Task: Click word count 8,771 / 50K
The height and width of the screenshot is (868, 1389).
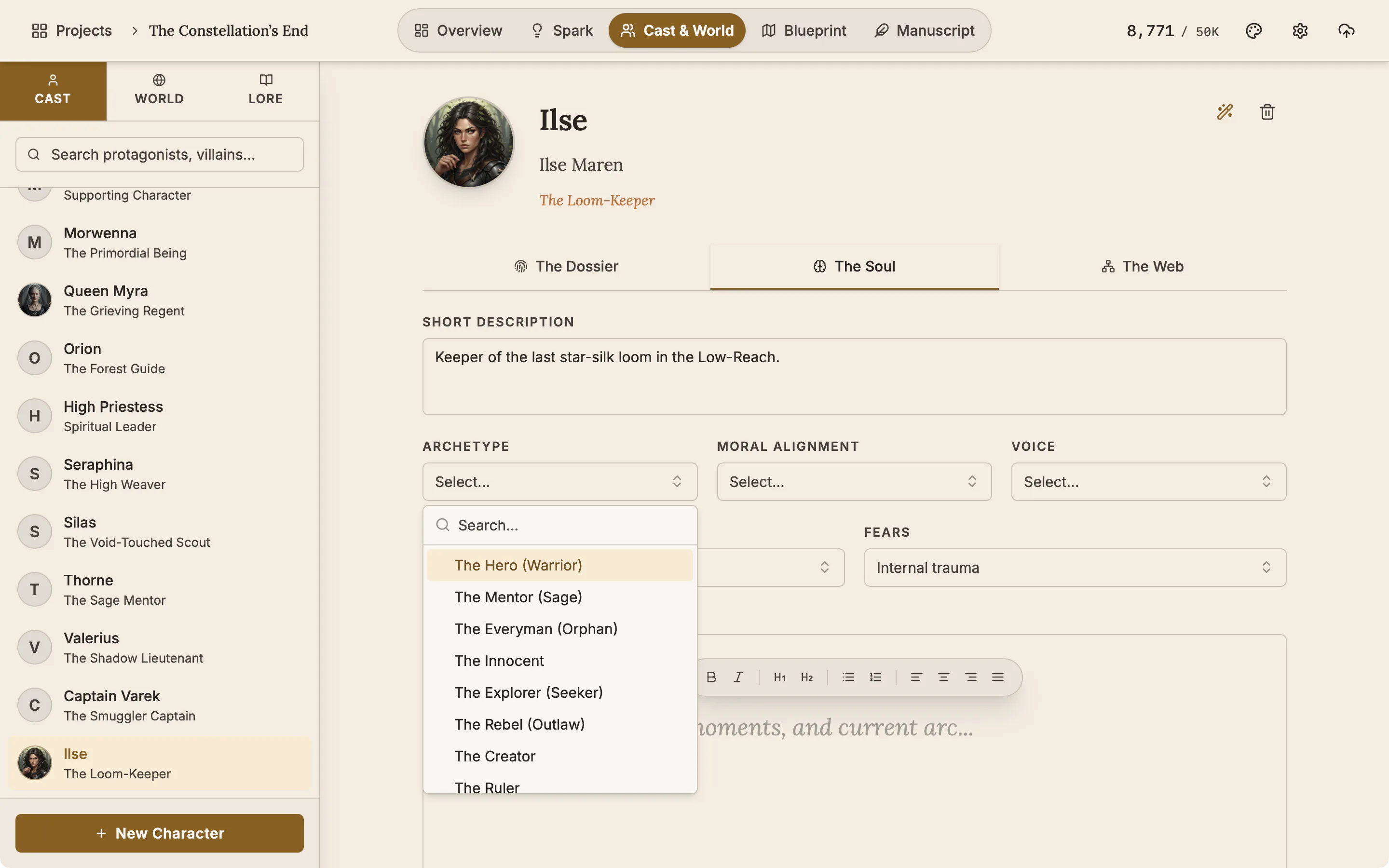Action: point(1172,31)
